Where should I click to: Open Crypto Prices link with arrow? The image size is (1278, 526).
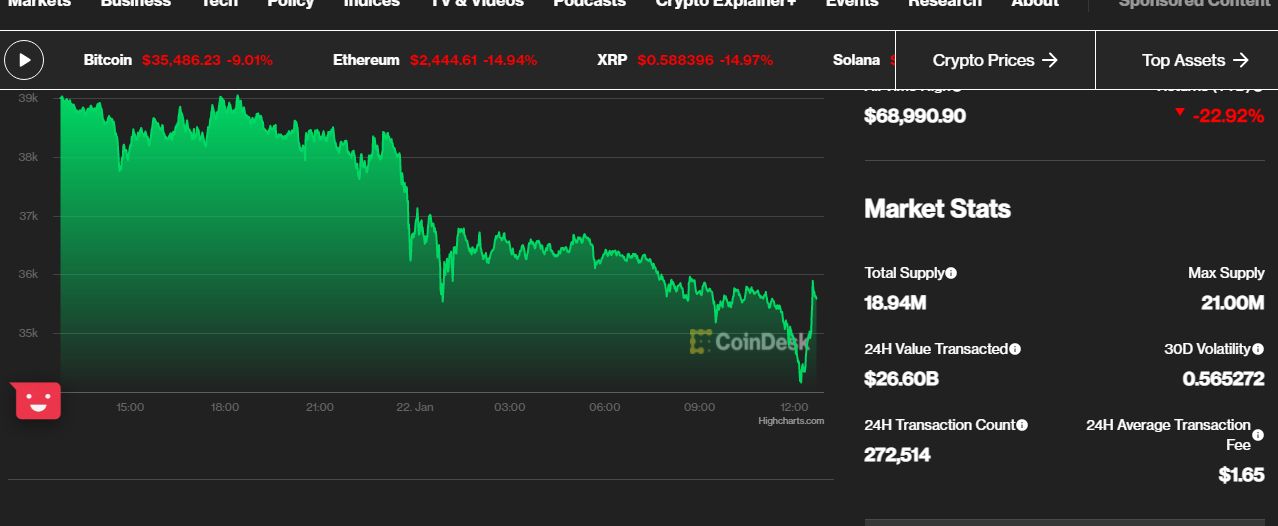(x=995, y=60)
